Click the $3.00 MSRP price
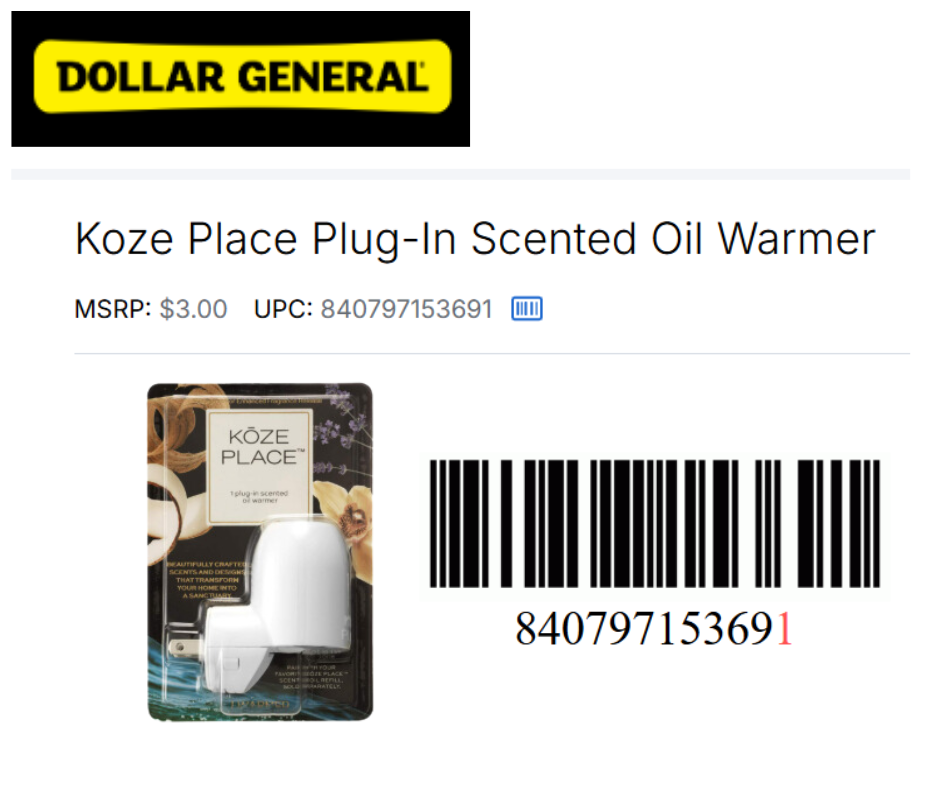Viewport: 940px width, 788px height. (x=193, y=309)
